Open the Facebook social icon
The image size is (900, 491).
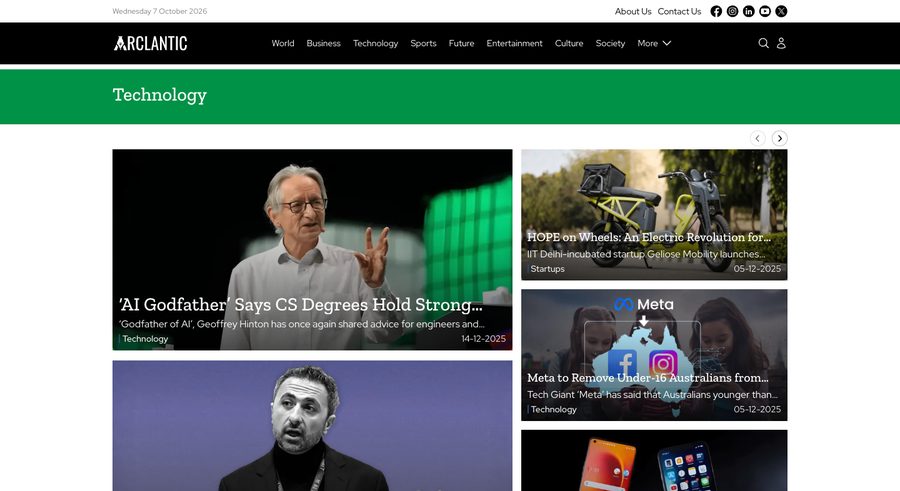[x=716, y=11]
